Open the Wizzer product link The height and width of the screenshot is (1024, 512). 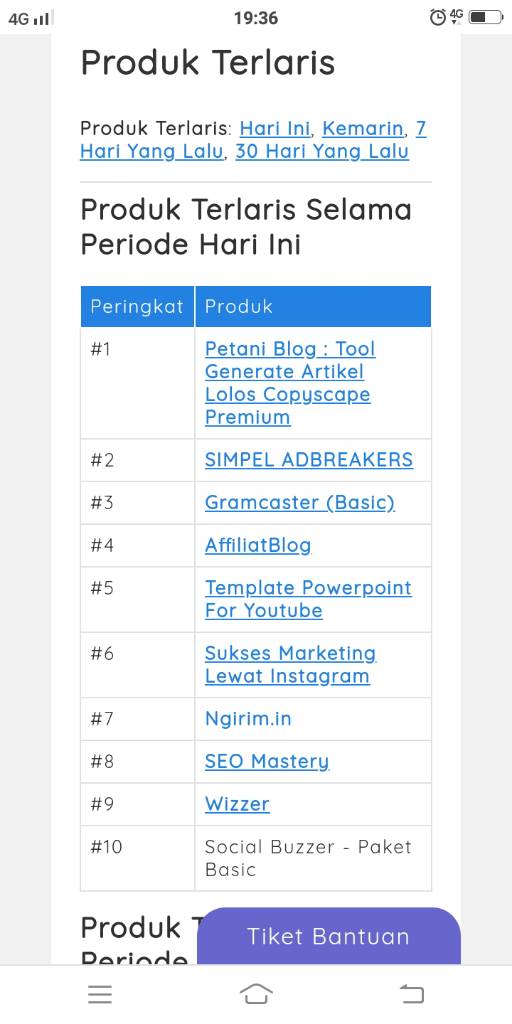[237, 804]
